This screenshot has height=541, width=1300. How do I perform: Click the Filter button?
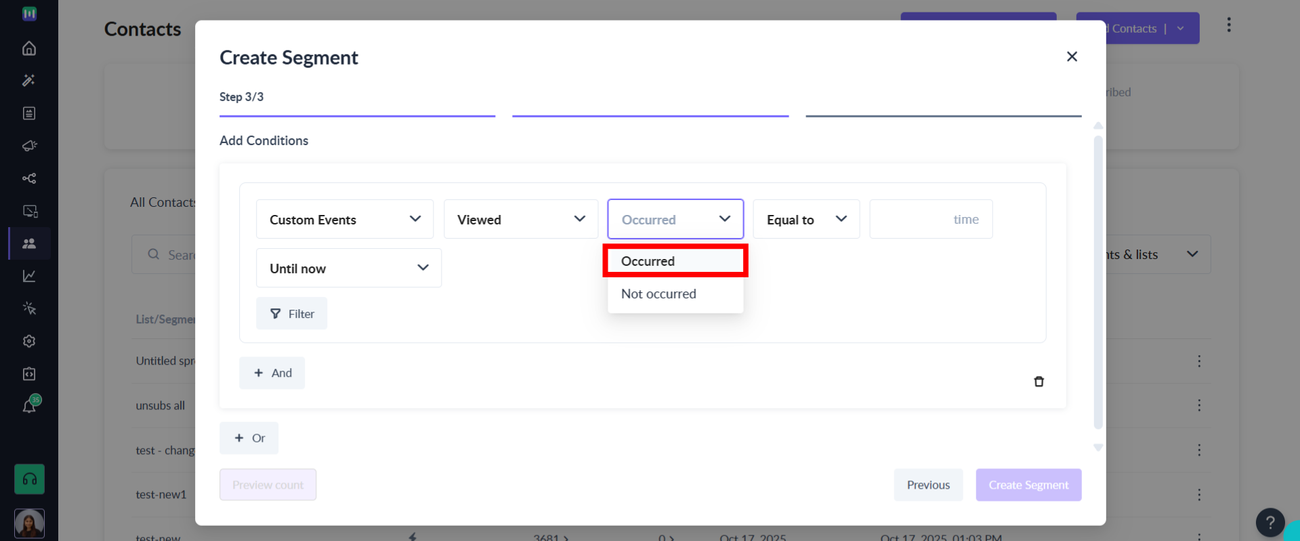(x=292, y=314)
